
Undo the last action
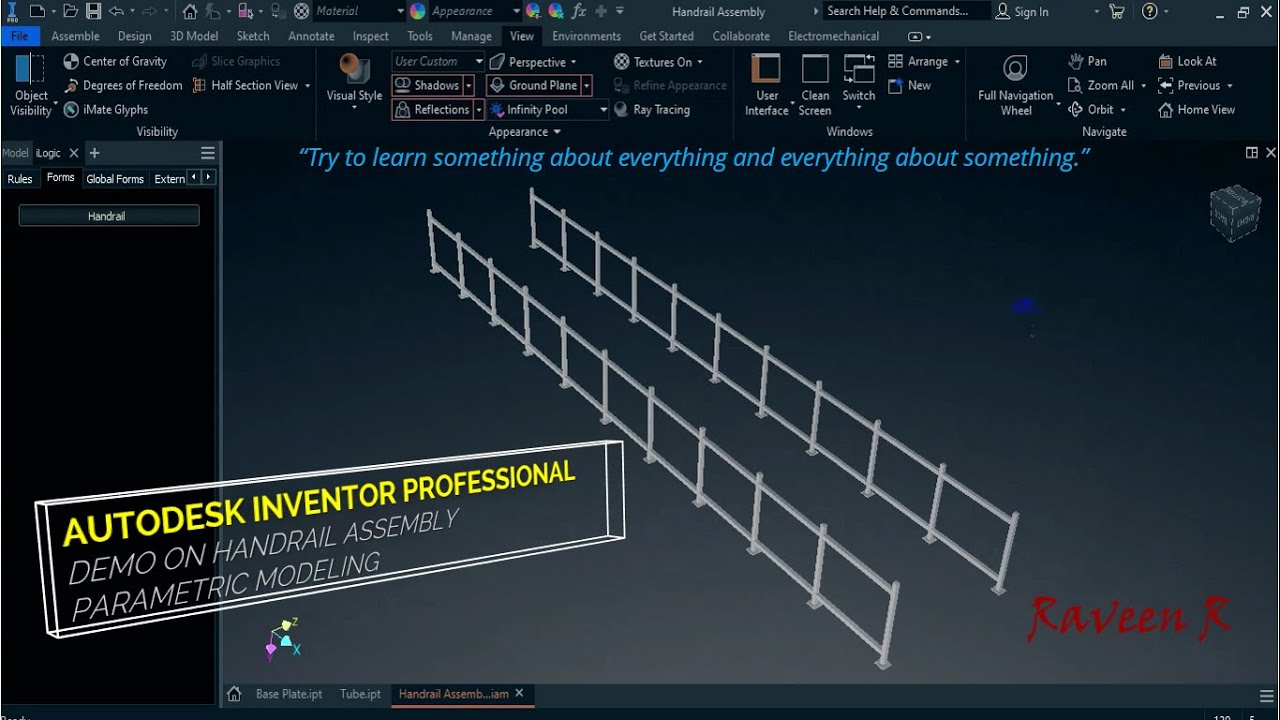tap(116, 11)
